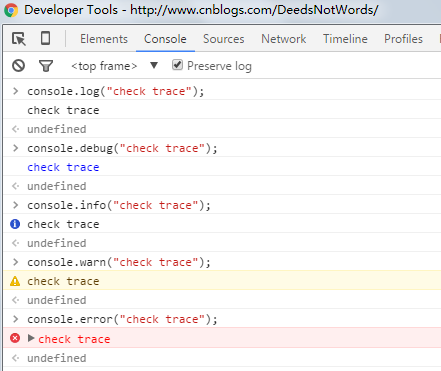441x371 pixels.
Task: Select the blue debug 'check trace' output
Action: click(63, 167)
